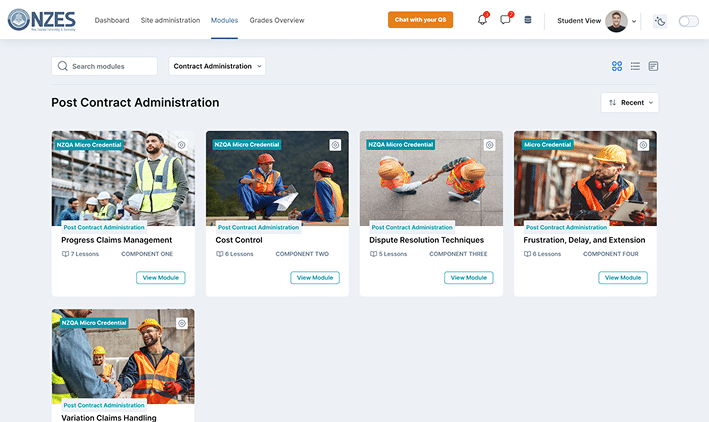Click the book icon beside 7 Lessons
The image size is (709, 422).
tap(65, 254)
